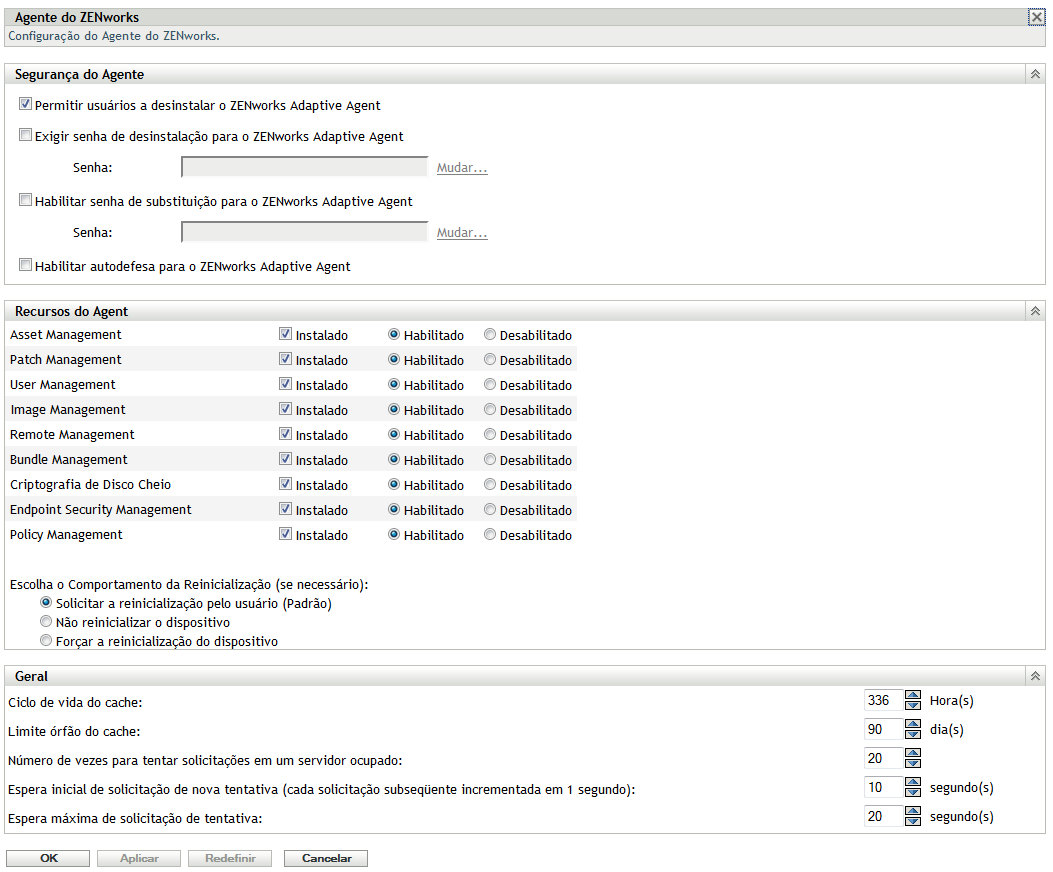Viewport: 1053px width, 872px height.
Task: Select Habilitado for Policy Management
Action: pyautogui.click(x=394, y=533)
